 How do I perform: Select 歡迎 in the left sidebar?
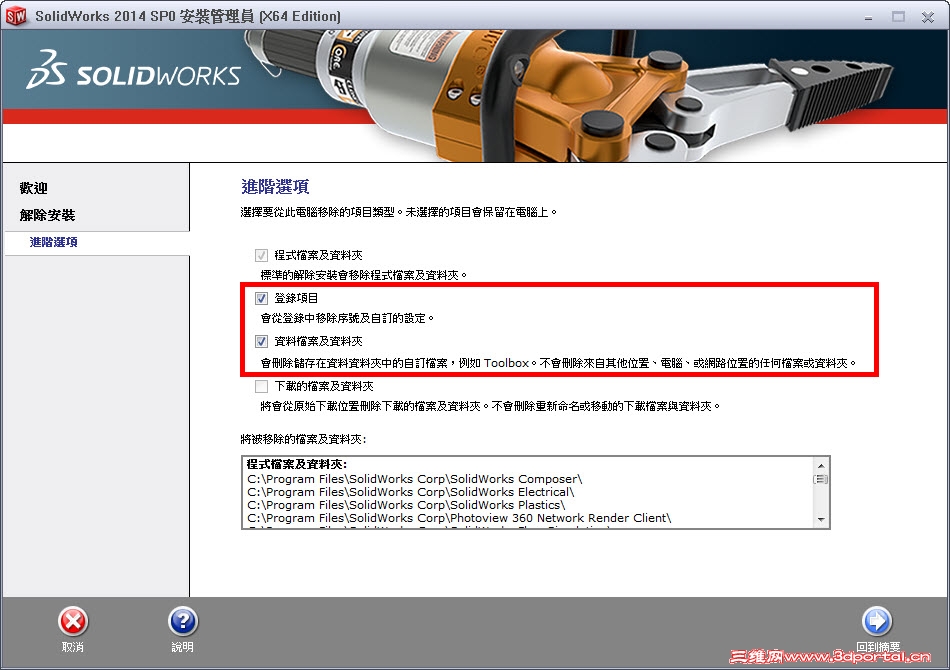[x=33, y=188]
